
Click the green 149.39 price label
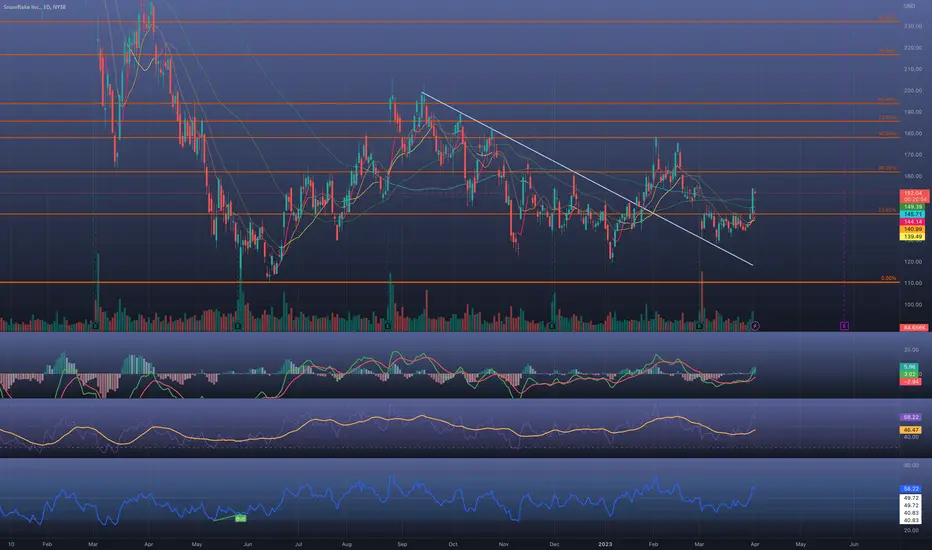(x=913, y=207)
